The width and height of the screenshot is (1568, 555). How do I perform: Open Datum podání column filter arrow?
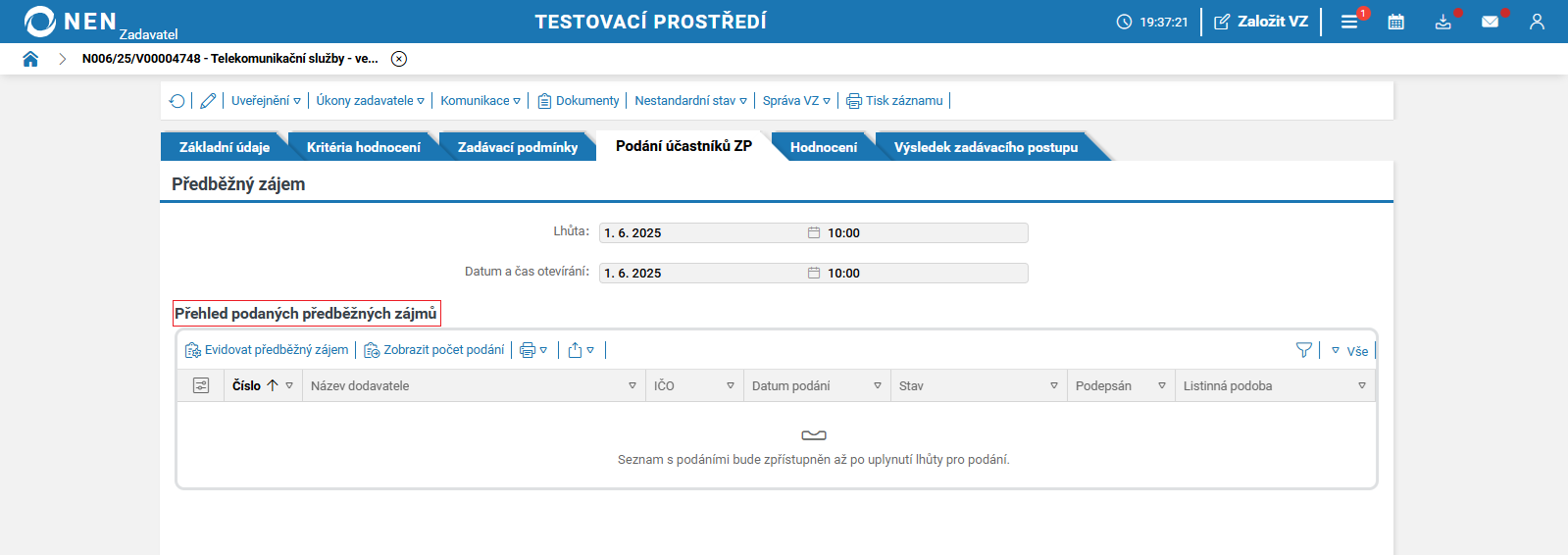coord(878,386)
